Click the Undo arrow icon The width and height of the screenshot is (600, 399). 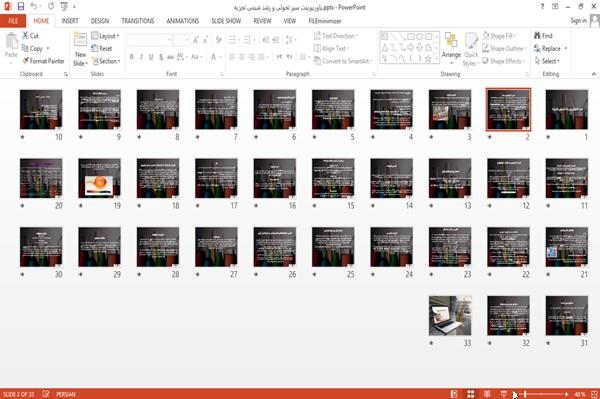(34, 7)
